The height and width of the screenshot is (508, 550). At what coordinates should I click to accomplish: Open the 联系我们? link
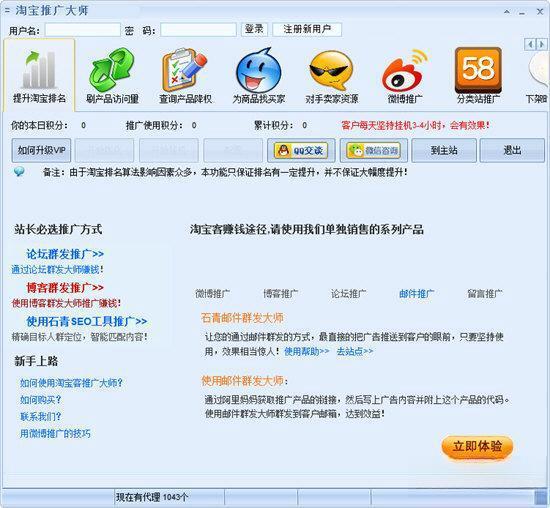point(41,416)
